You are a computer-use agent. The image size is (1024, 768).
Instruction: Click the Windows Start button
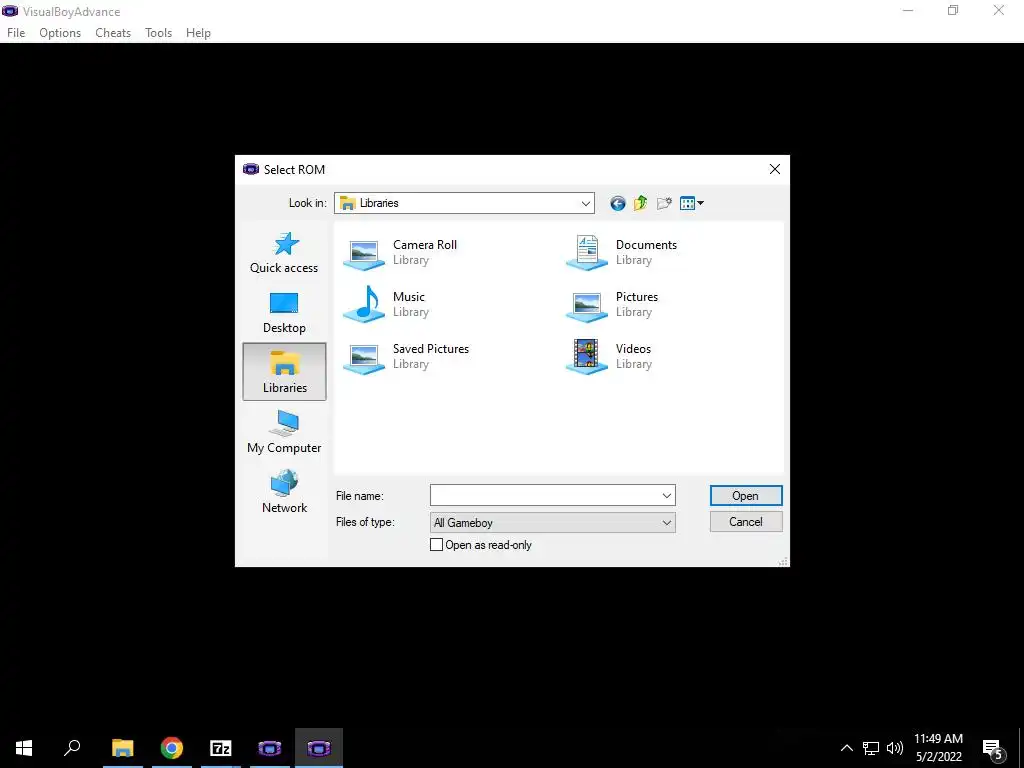[24, 748]
